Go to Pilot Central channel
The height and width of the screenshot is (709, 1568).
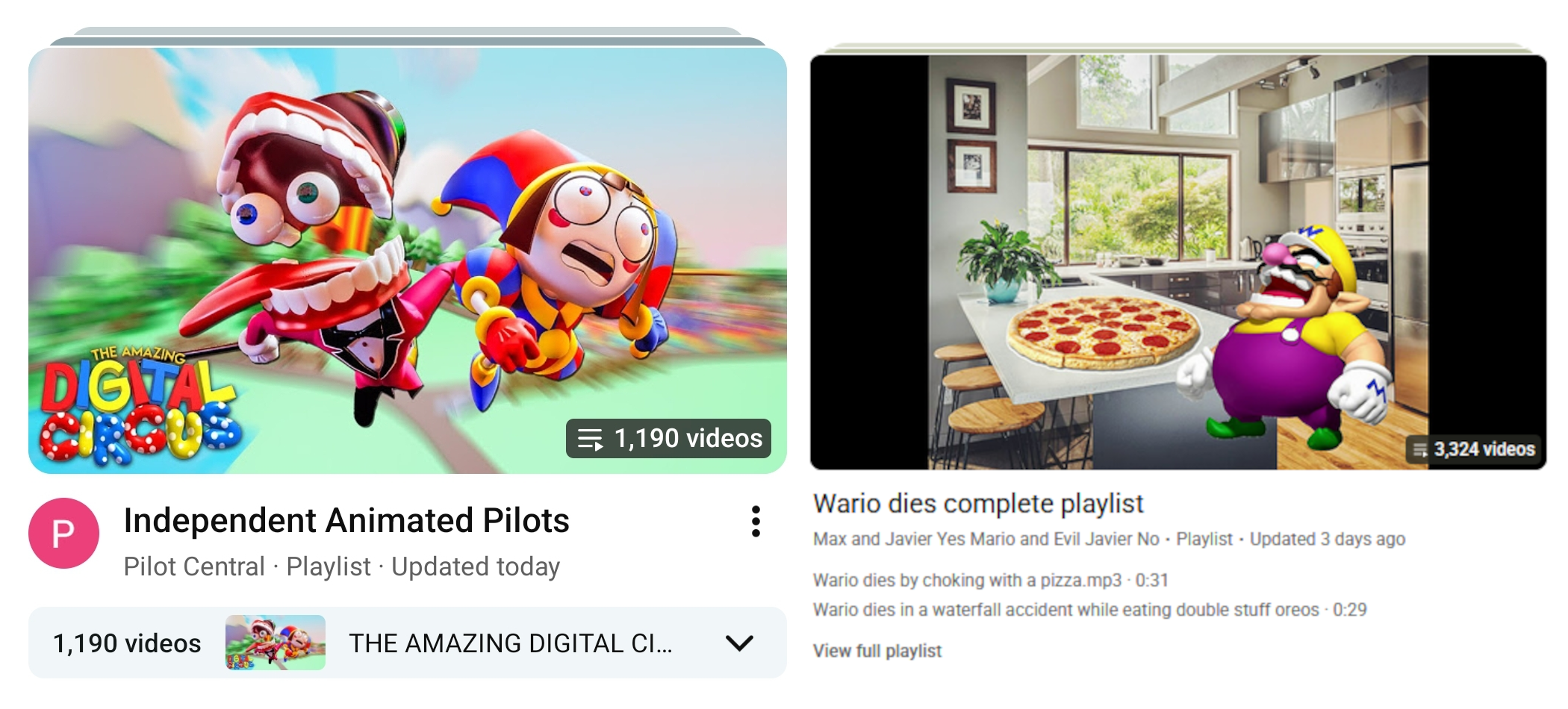pos(194,566)
